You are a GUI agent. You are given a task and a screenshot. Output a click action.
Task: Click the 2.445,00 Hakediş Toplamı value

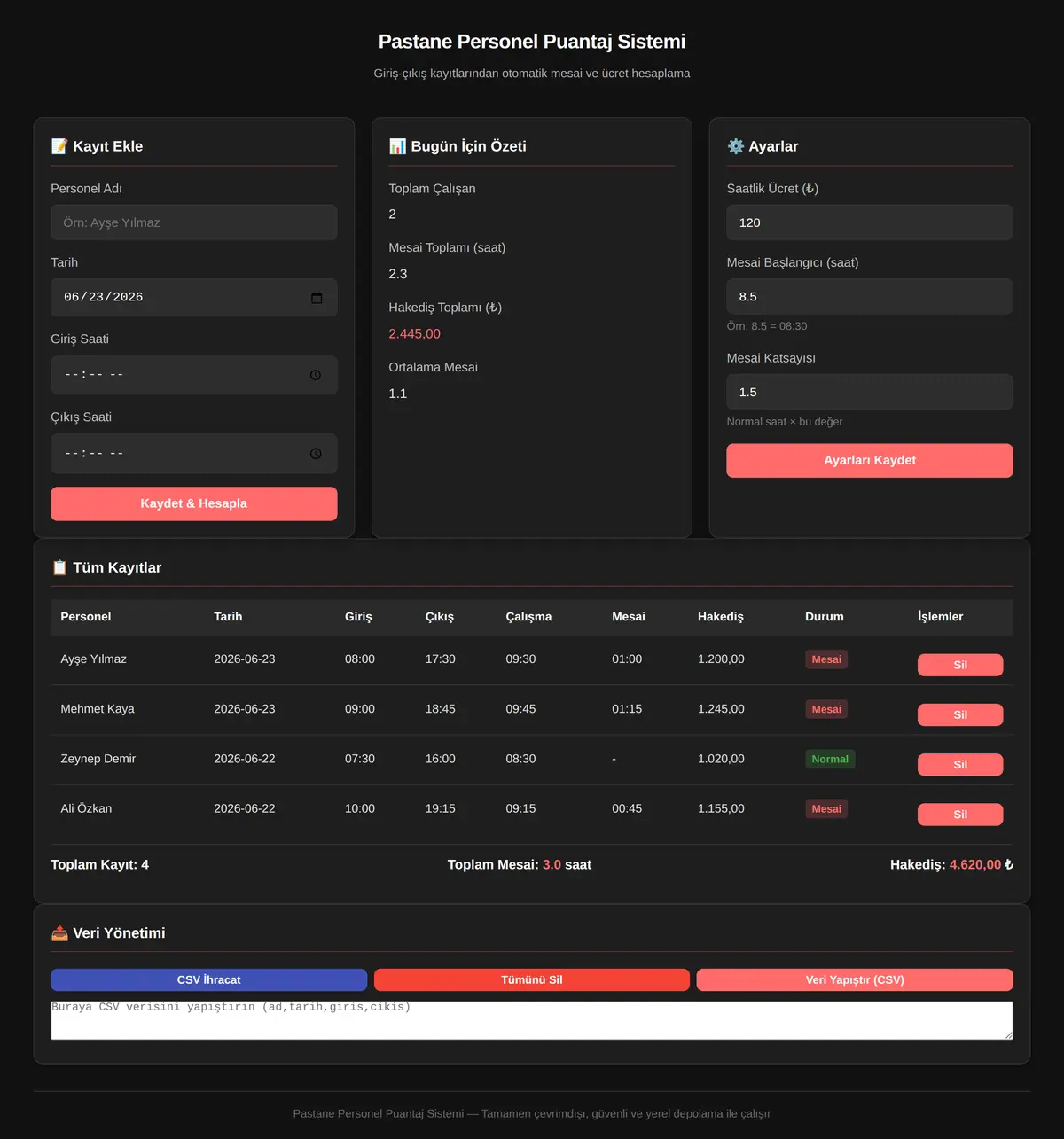pyautogui.click(x=414, y=334)
